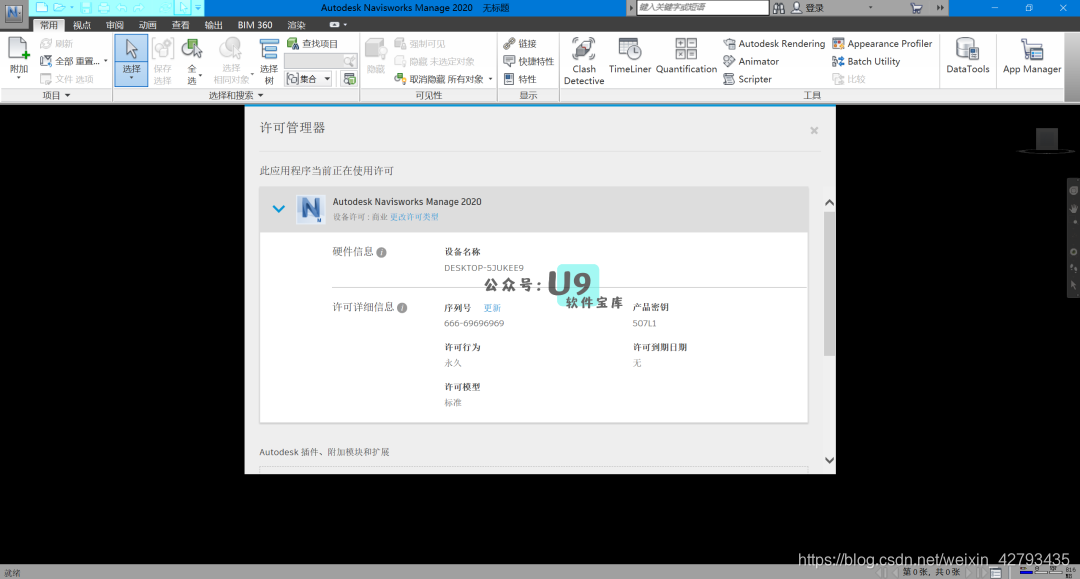Open the Review (审阅) tab
1080x579 pixels.
[x=115, y=25]
